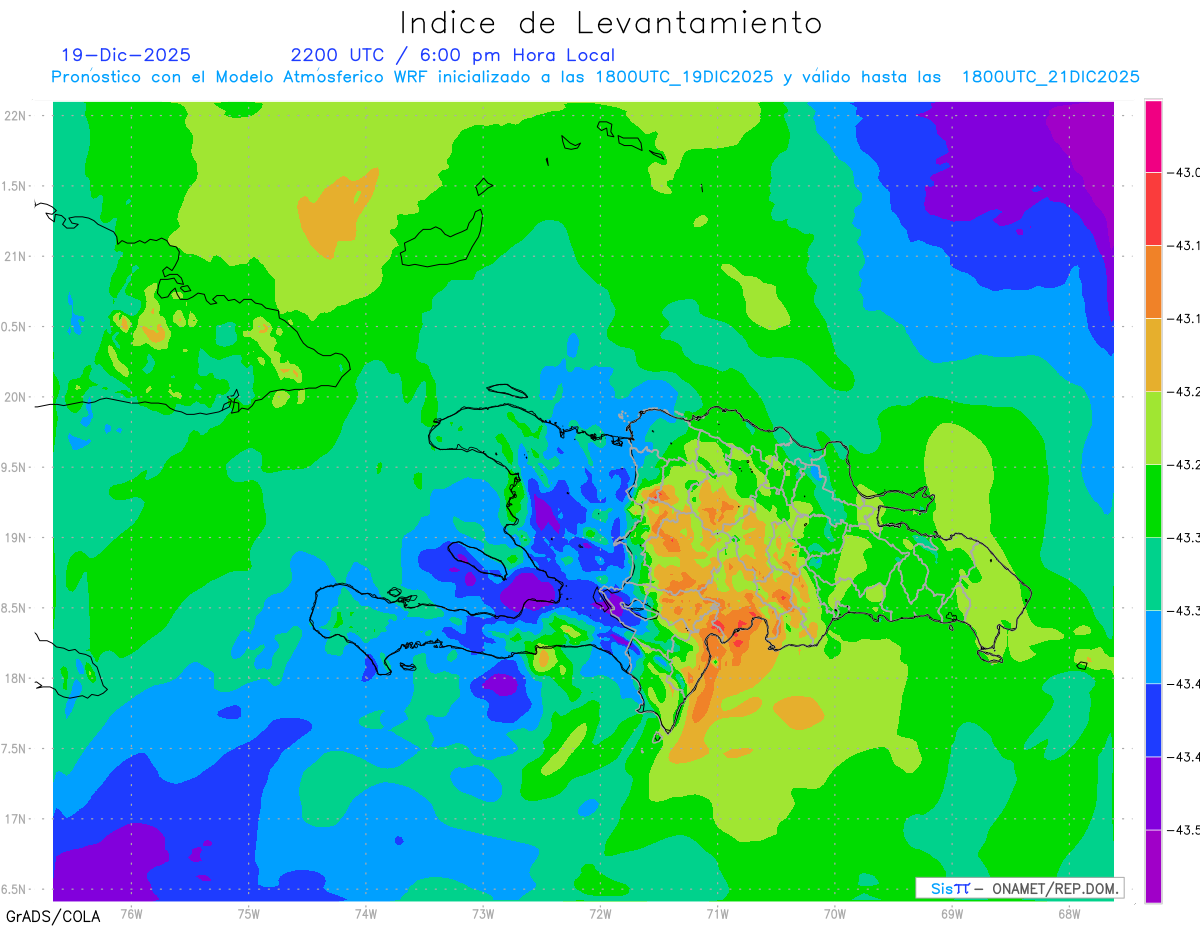Click the "19N" latitude label

tap(15, 537)
